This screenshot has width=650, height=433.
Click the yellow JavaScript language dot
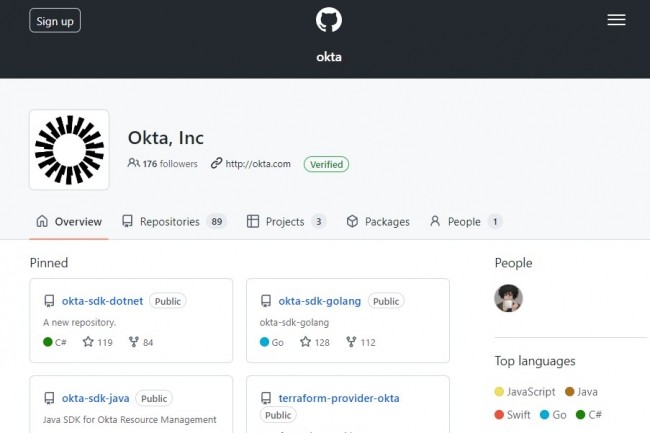click(x=500, y=392)
